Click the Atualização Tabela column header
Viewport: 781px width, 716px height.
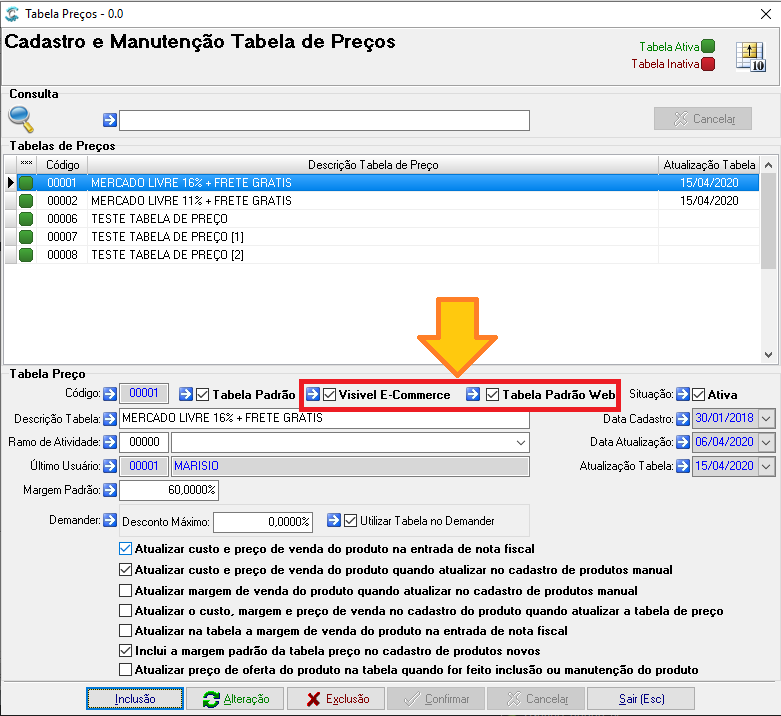click(x=709, y=165)
